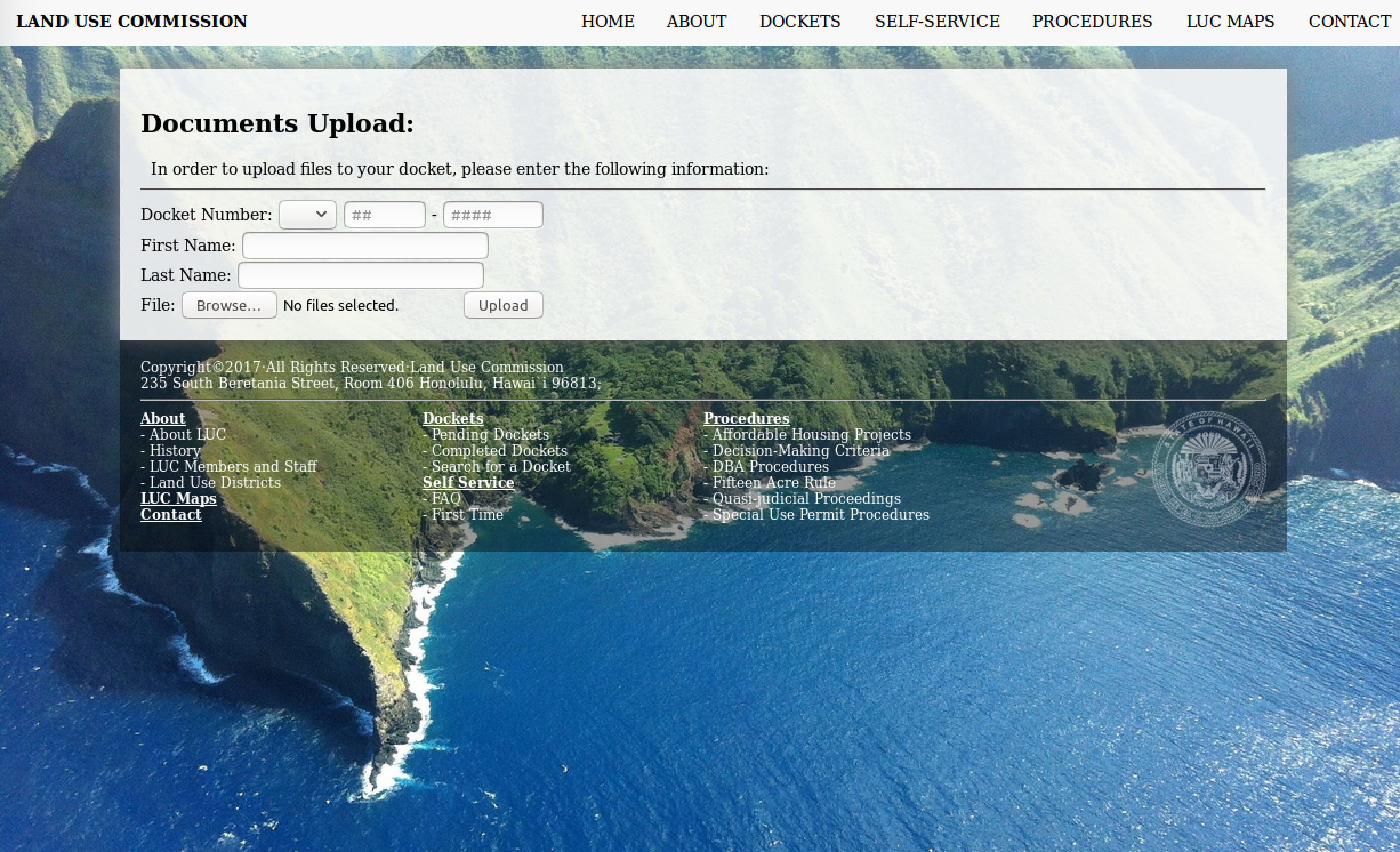The width and height of the screenshot is (1400, 852).
Task: Open the FAQ link under Self Service
Action: tap(446, 499)
